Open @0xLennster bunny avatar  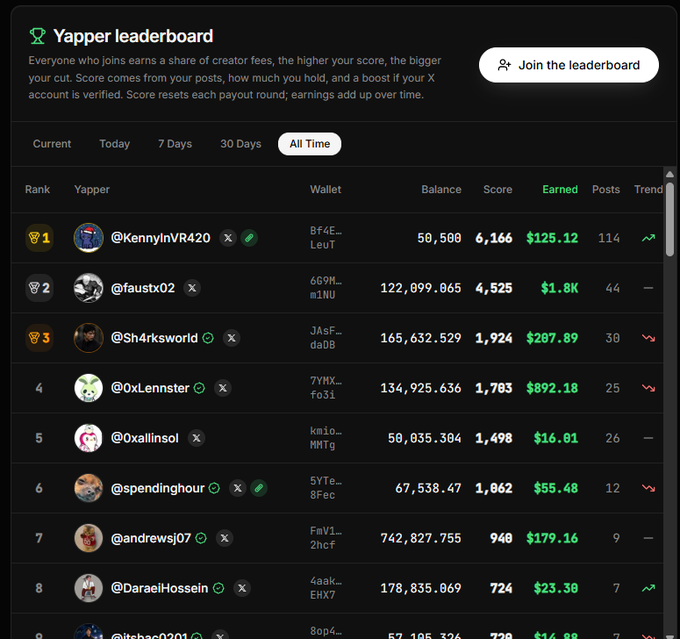(88, 388)
